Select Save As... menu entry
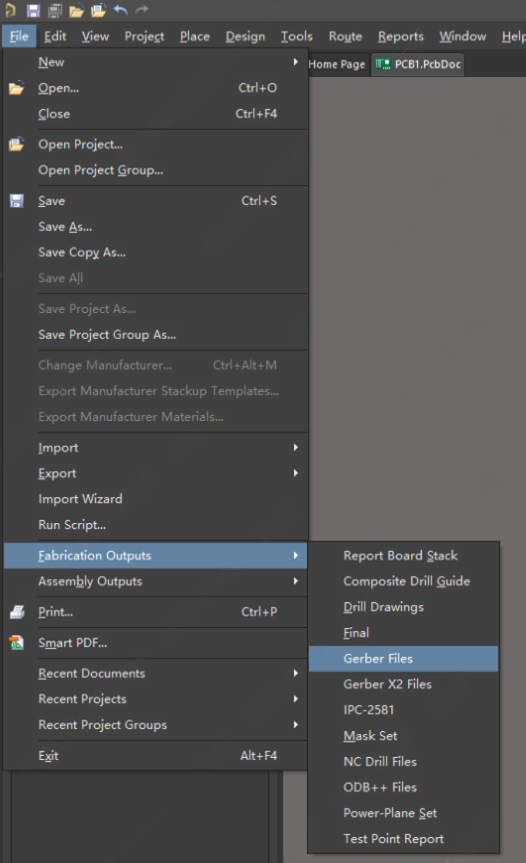526x863 pixels. click(155, 227)
